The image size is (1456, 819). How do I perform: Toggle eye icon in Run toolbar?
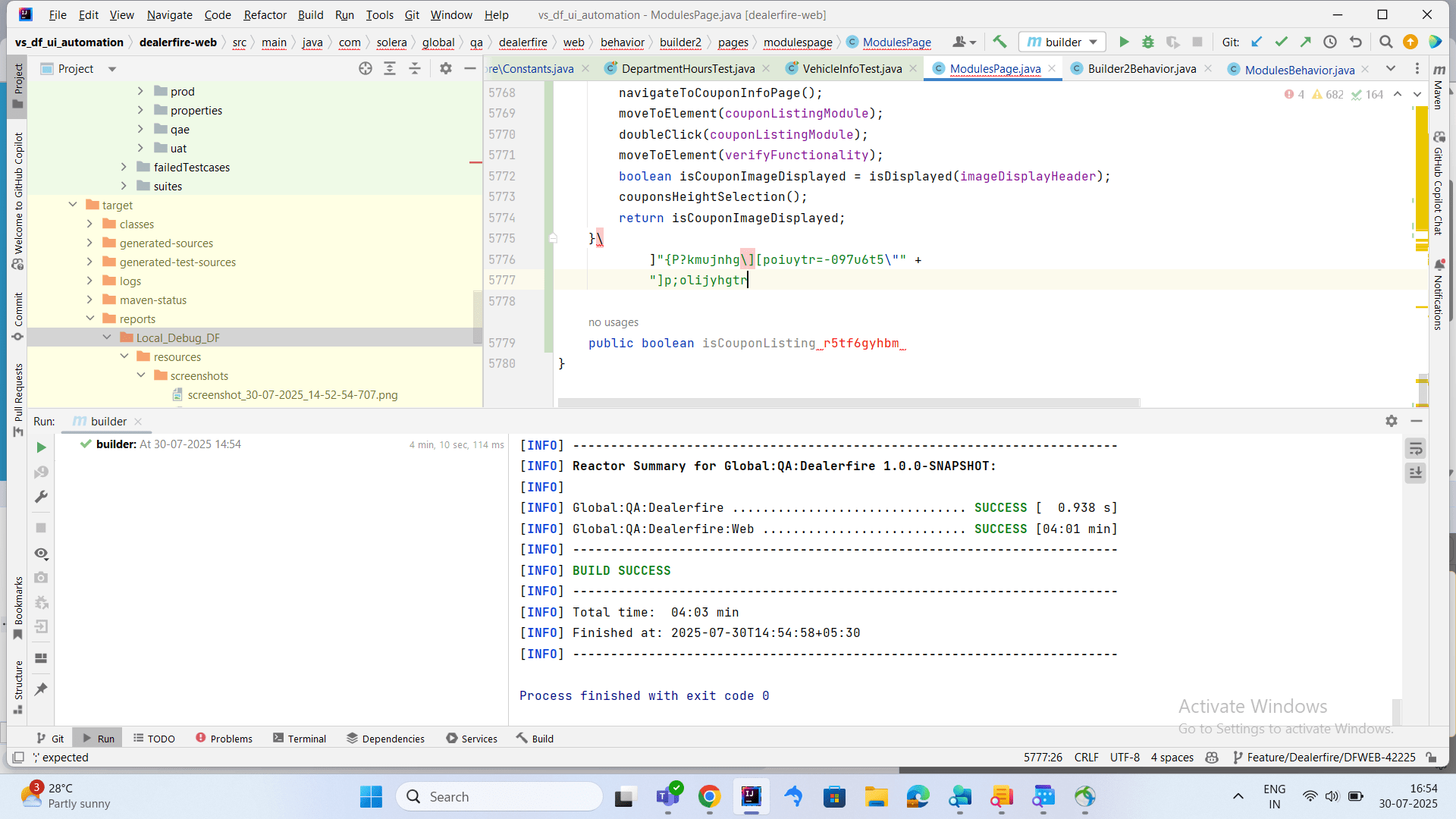point(41,554)
